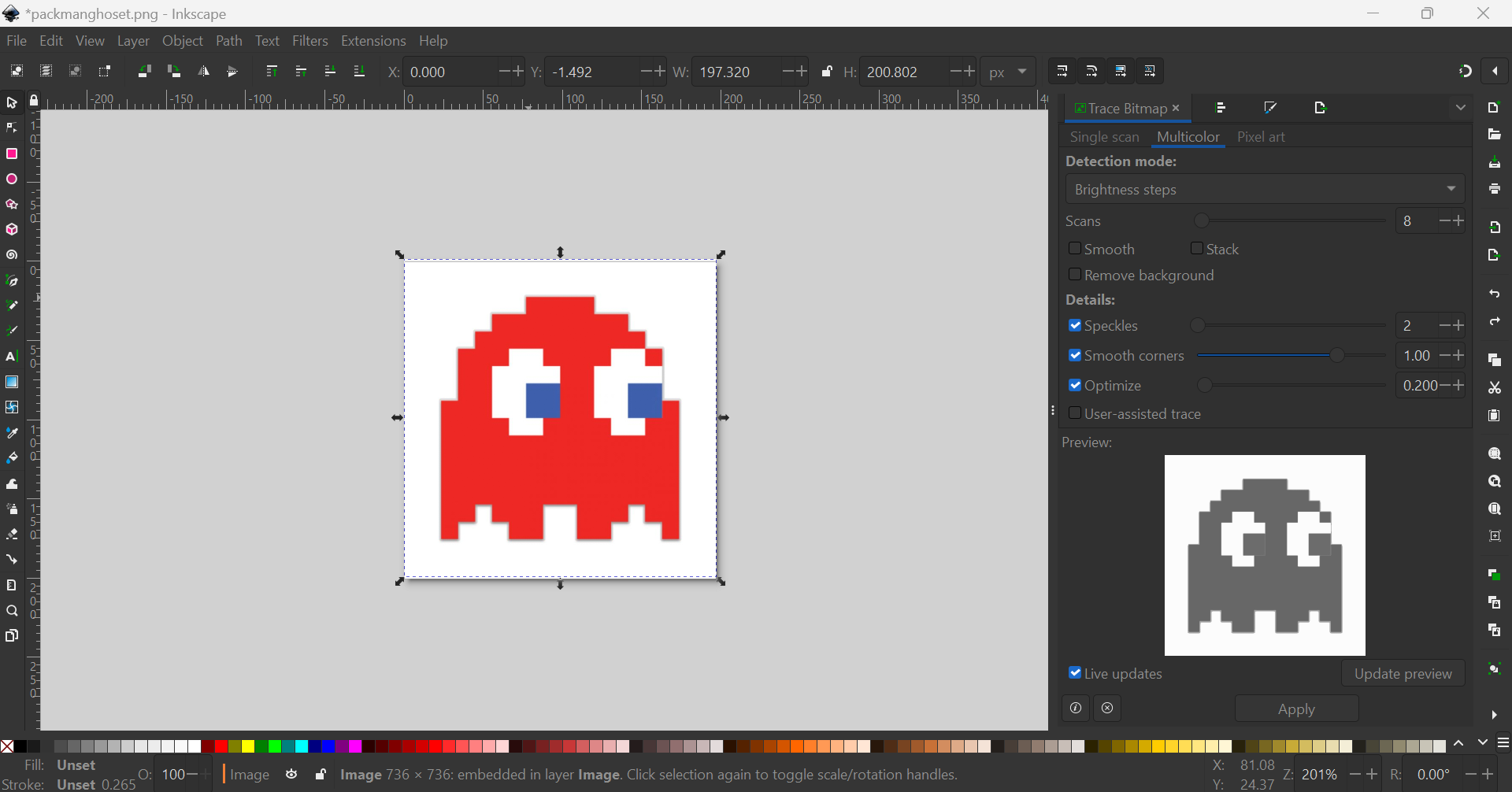1512x792 pixels.
Task: Open the Detection mode Brightness steps dropdown
Action: pyautogui.click(x=1266, y=189)
